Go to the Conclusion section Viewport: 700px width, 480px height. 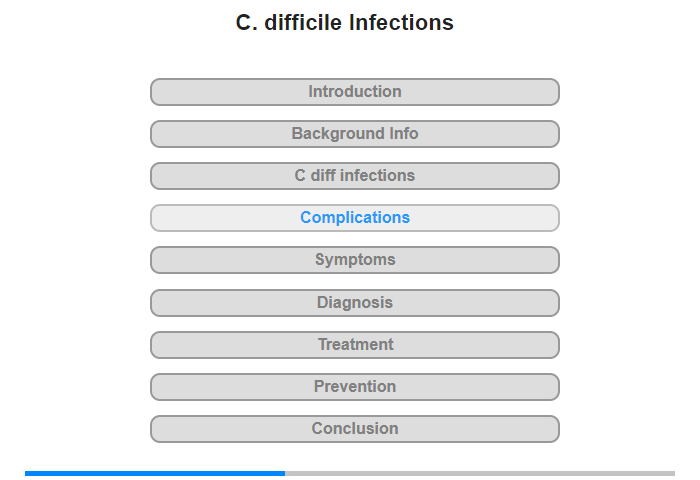coord(354,429)
